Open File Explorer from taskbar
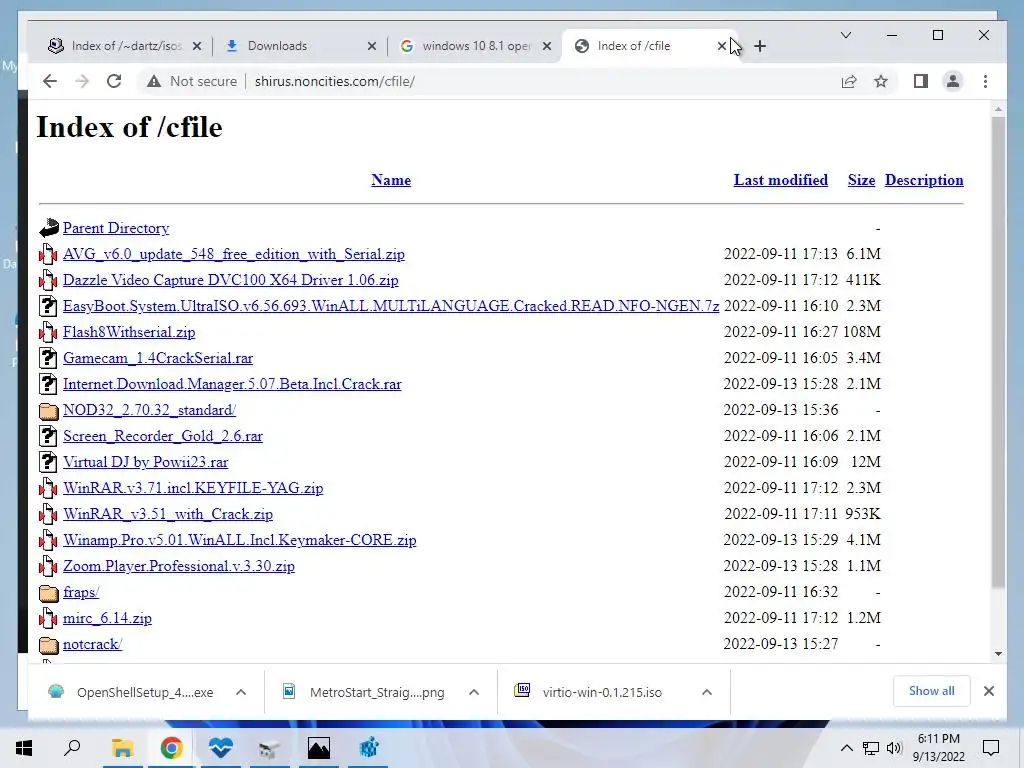The image size is (1024, 768). click(x=122, y=748)
